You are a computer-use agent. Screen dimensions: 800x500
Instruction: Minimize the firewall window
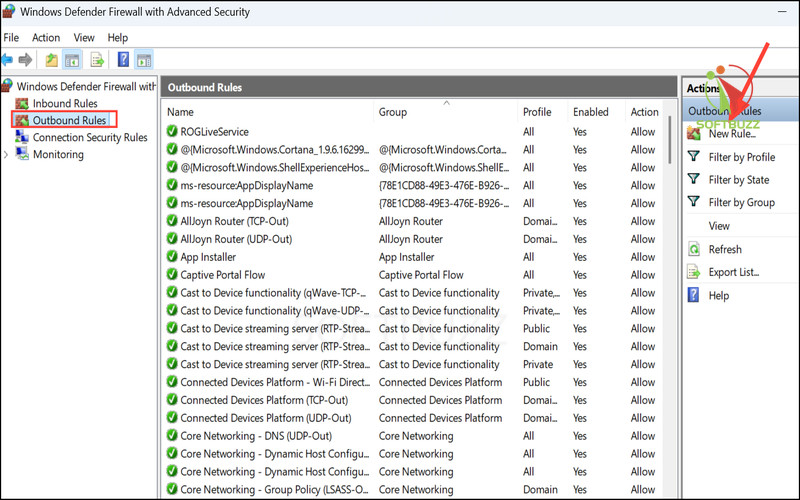pos(782,11)
